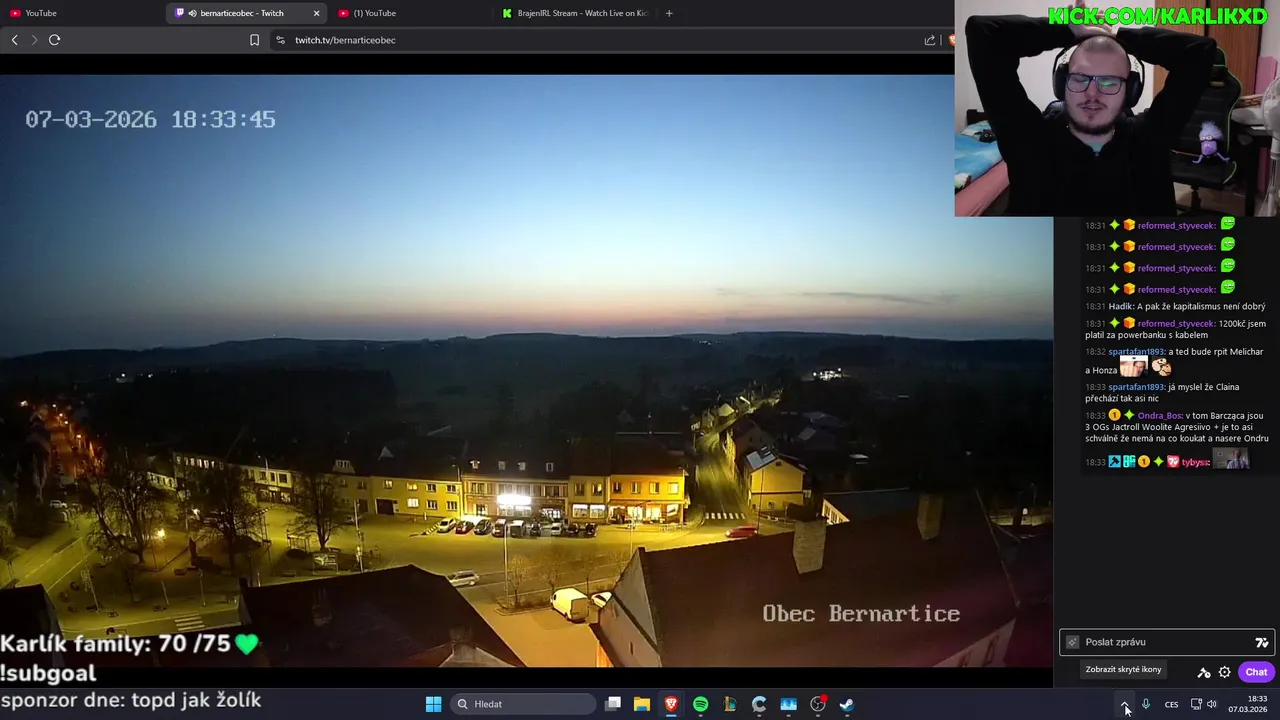
Task: Open chat settings gear
Action: click(1224, 672)
